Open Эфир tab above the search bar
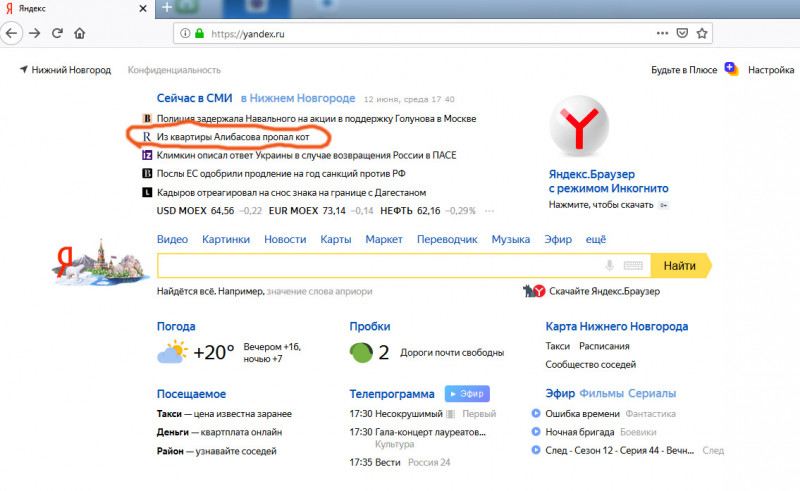 pos(558,239)
